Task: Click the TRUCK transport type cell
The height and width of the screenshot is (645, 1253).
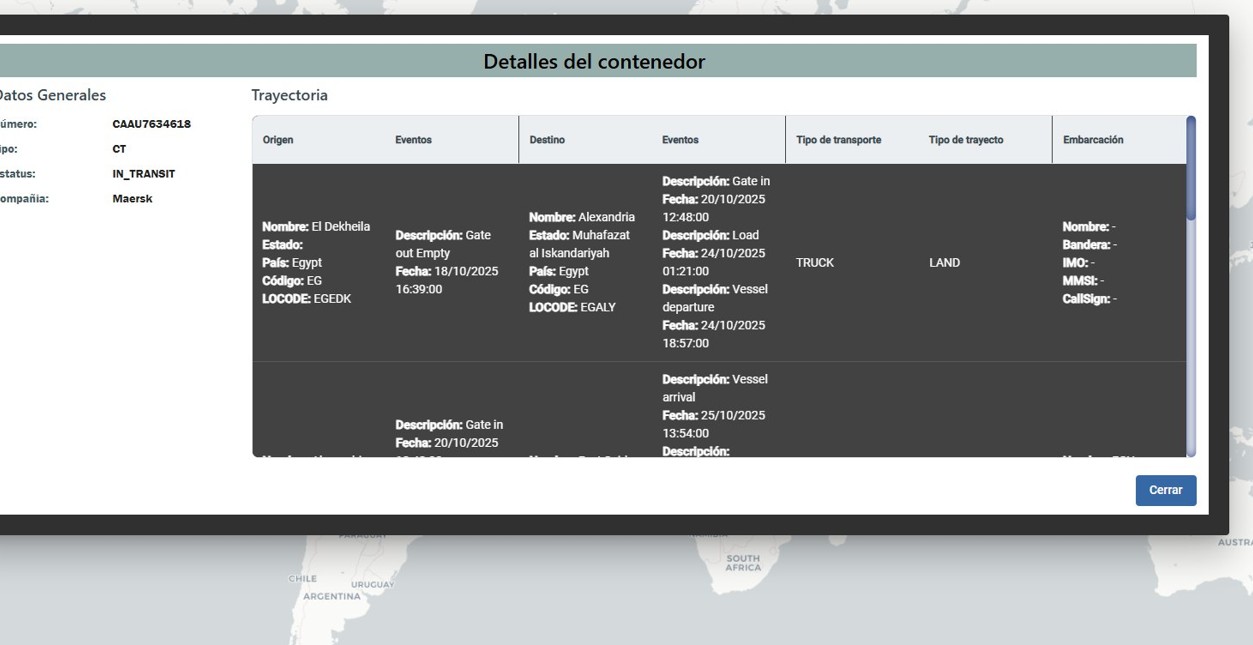Action: pyautogui.click(x=815, y=263)
